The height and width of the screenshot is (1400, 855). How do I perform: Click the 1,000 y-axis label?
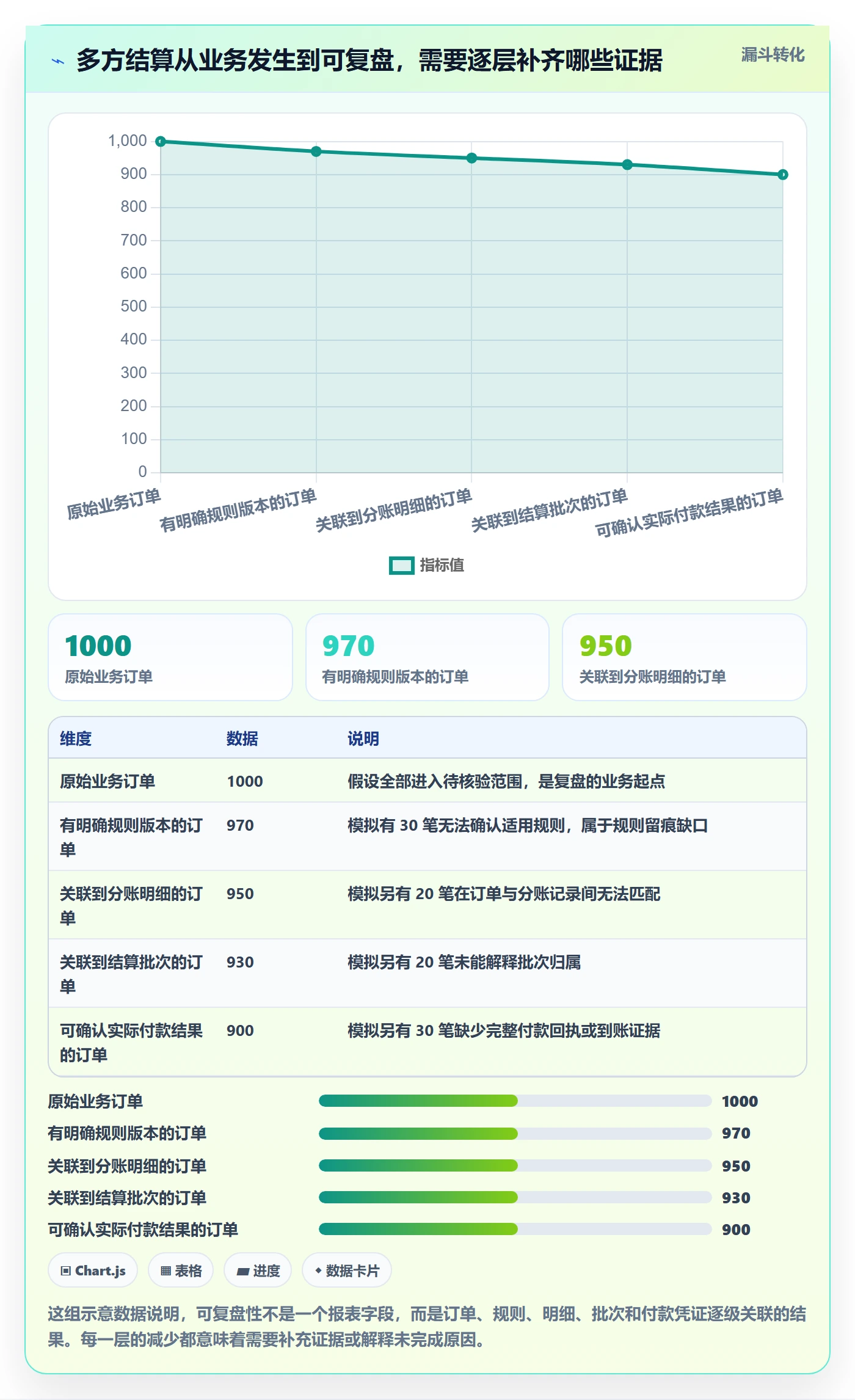128,141
